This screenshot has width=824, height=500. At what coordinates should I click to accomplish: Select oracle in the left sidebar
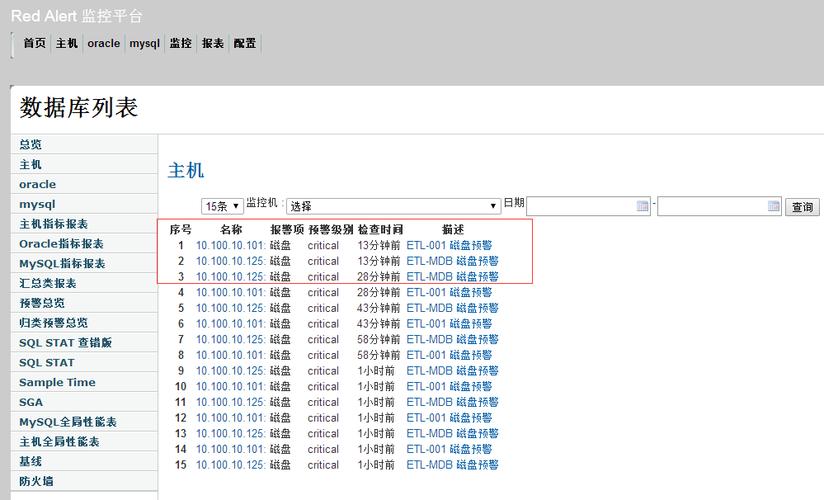click(x=84, y=185)
